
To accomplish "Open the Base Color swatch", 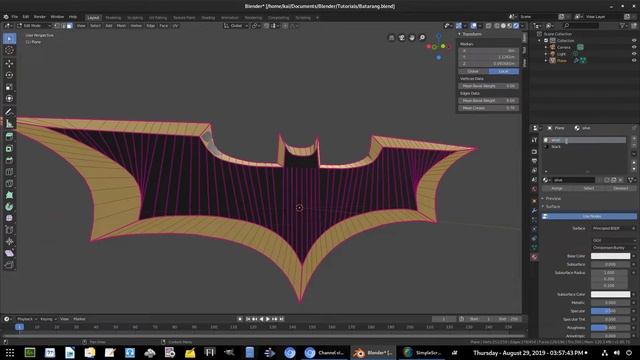I will [610, 256].
